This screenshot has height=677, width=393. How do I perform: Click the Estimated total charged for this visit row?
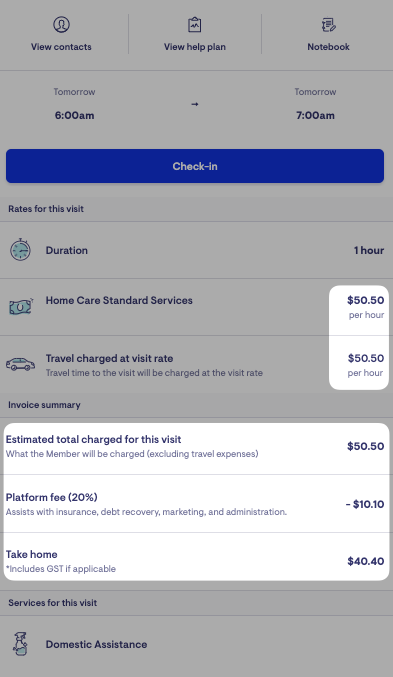click(x=196, y=446)
